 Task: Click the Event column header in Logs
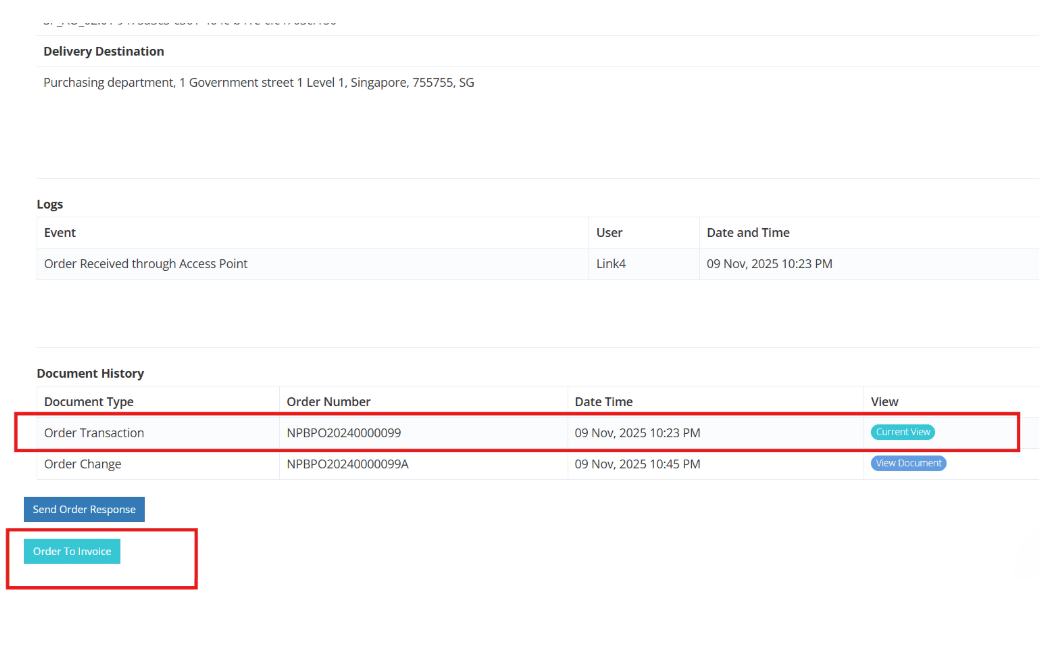point(60,233)
